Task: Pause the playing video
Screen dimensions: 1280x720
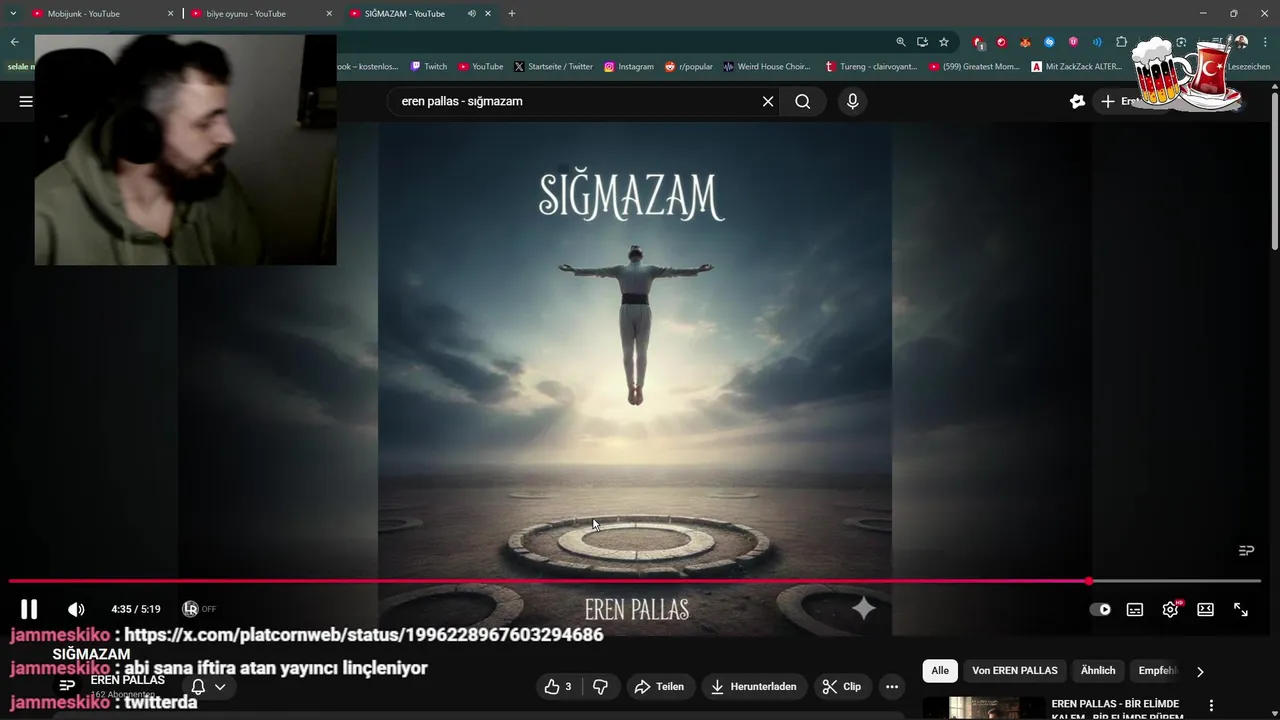Action: click(29, 609)
